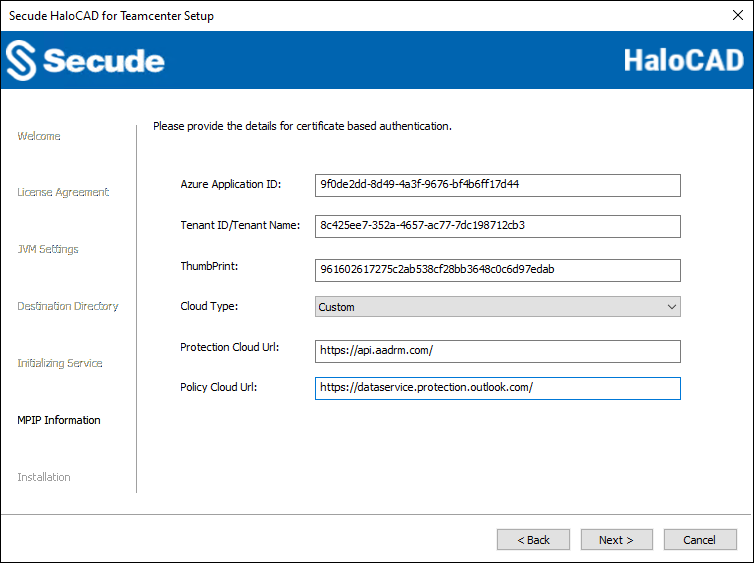Open the Cloud Type dropdown
Viewport: 754px width, 563px height.
click(498, 307)
